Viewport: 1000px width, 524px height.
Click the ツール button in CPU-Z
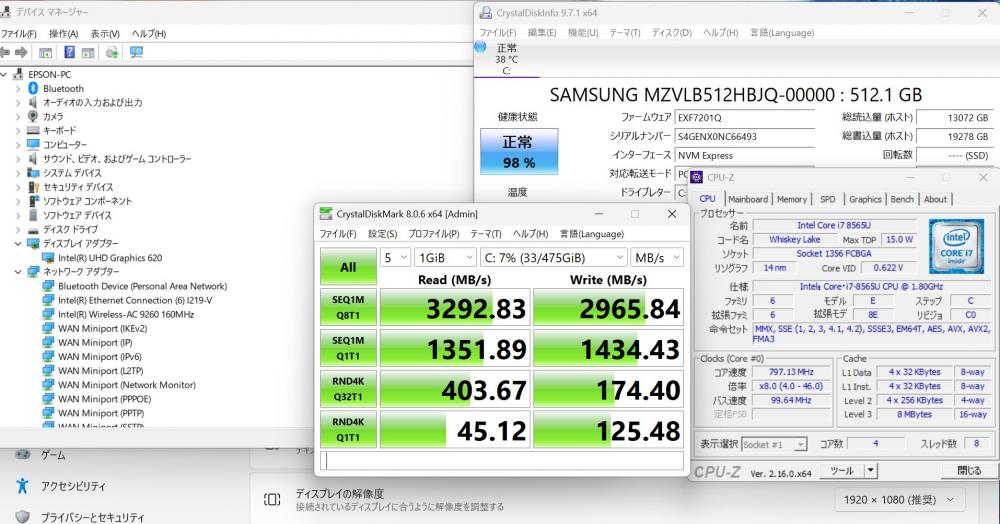[x=842, y=471]
